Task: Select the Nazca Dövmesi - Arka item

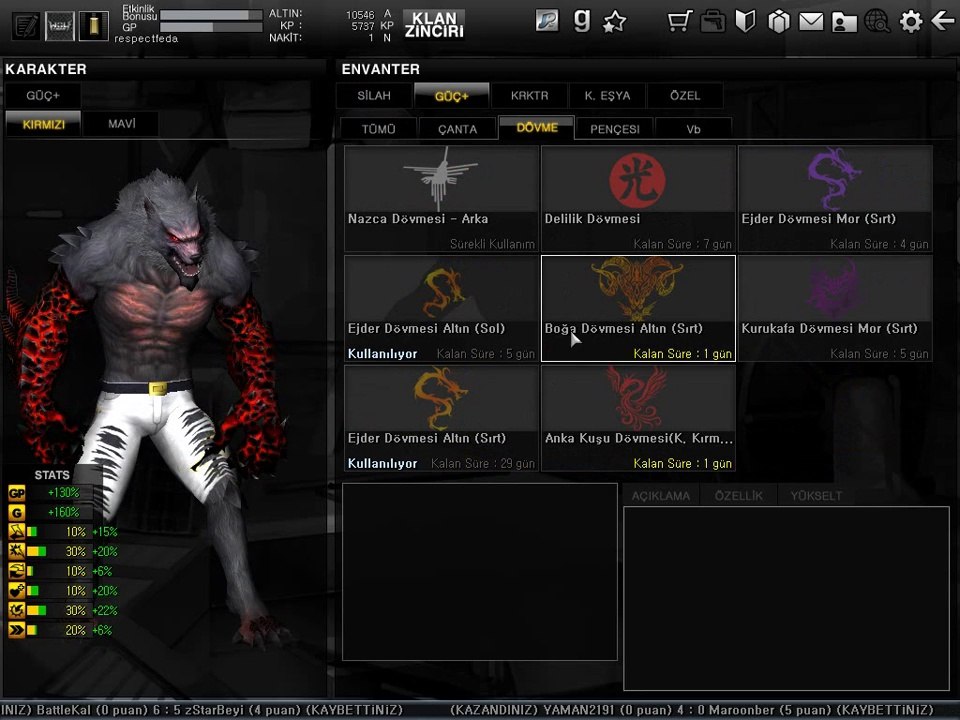Action: 441,199
